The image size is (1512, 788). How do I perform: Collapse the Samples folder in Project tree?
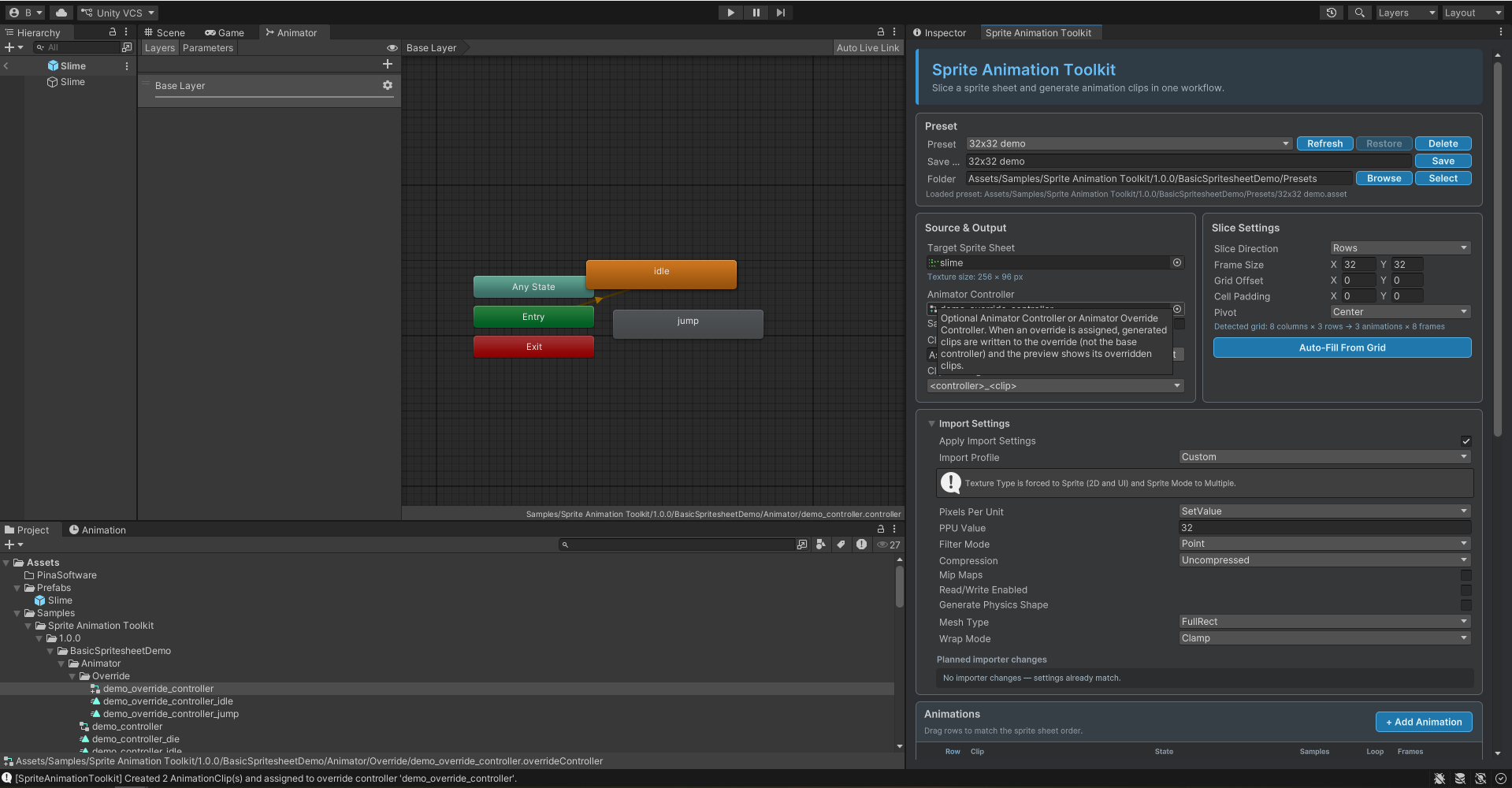(17, 613)
